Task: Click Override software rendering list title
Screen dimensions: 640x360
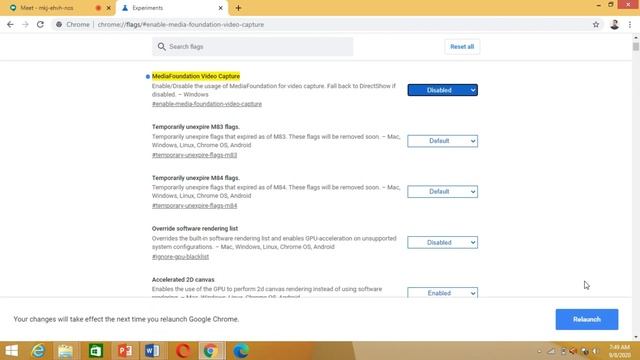Action: click(195, 229)
